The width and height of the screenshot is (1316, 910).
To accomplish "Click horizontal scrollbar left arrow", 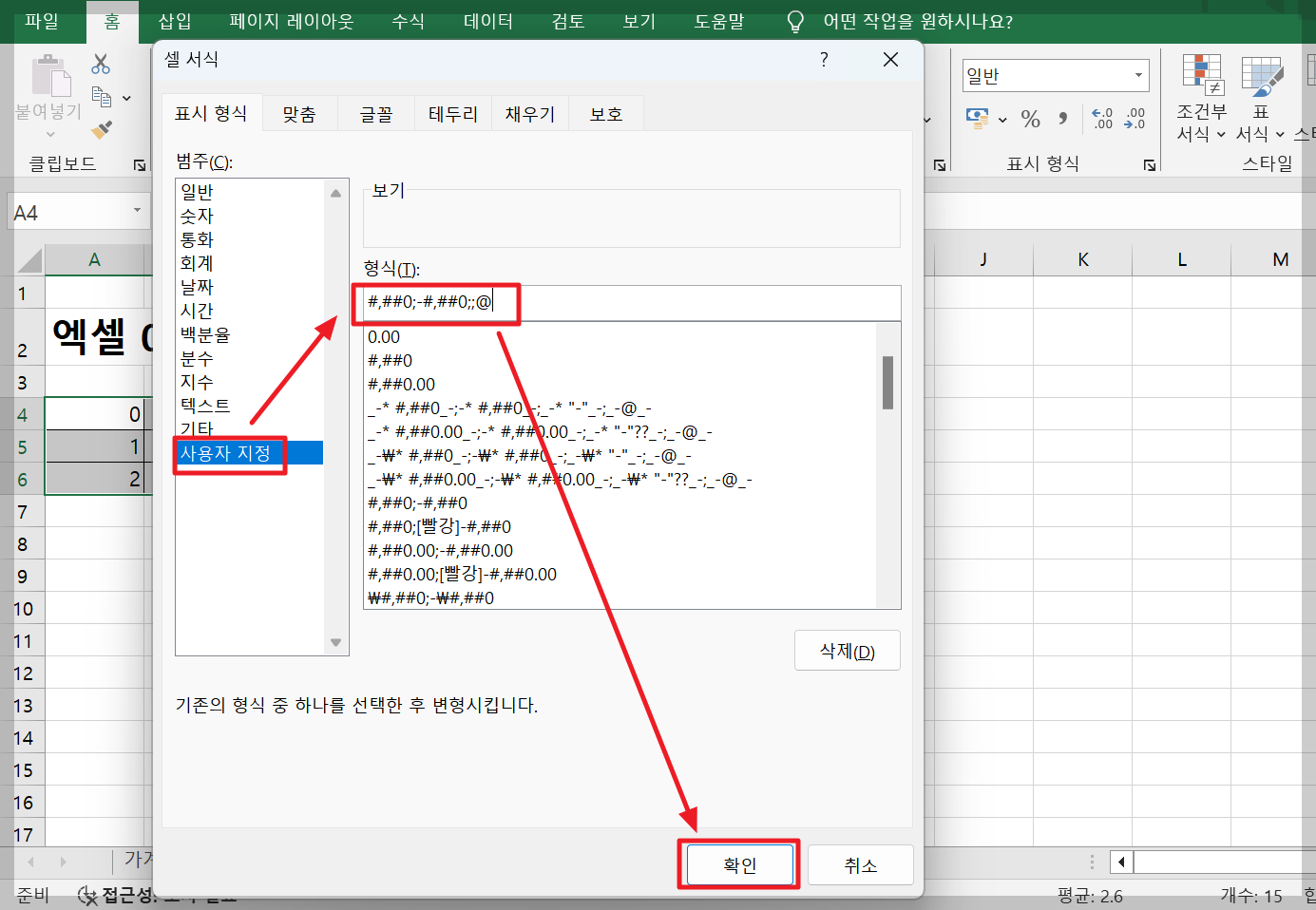I will point(1121,862).
